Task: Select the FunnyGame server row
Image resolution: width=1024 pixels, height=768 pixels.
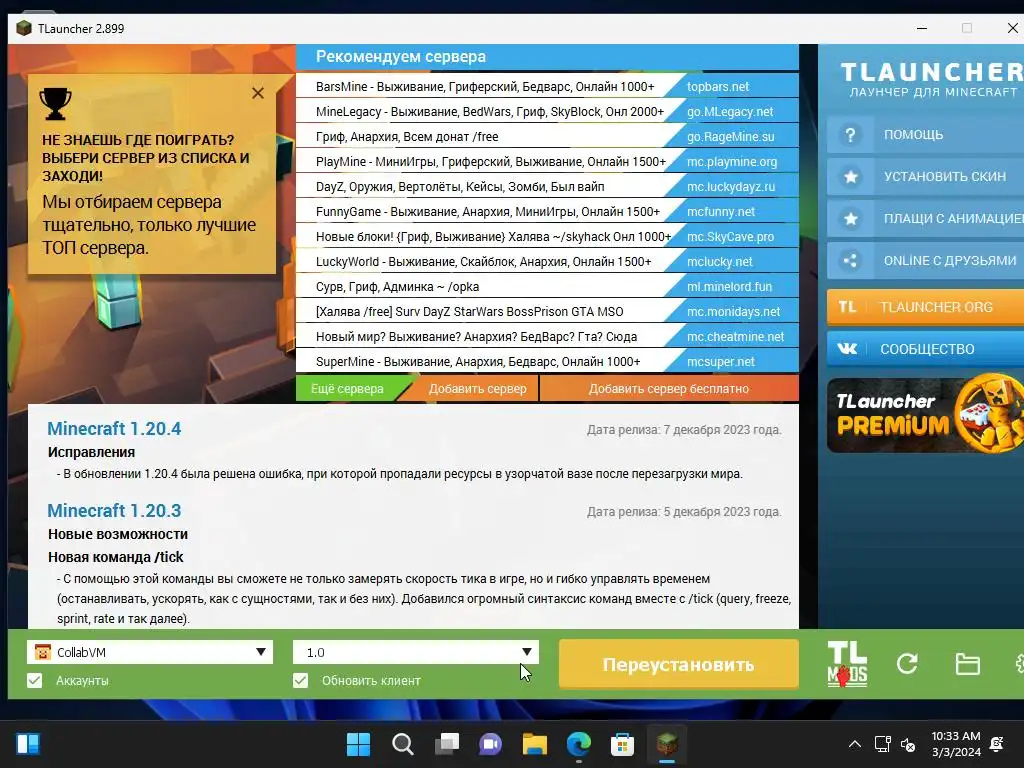Action: tap(547, 212)
